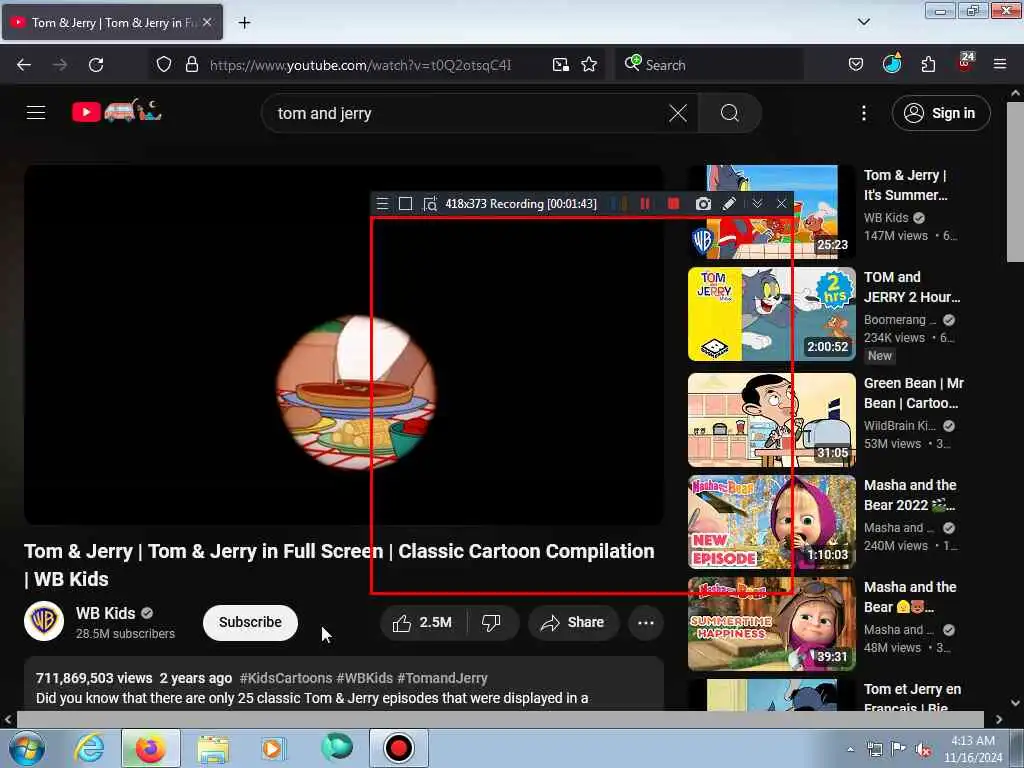Follow the #TomandJerry hashtag link
The height and width of the screenshot is (768, 1024).
[x=442, y=678]
